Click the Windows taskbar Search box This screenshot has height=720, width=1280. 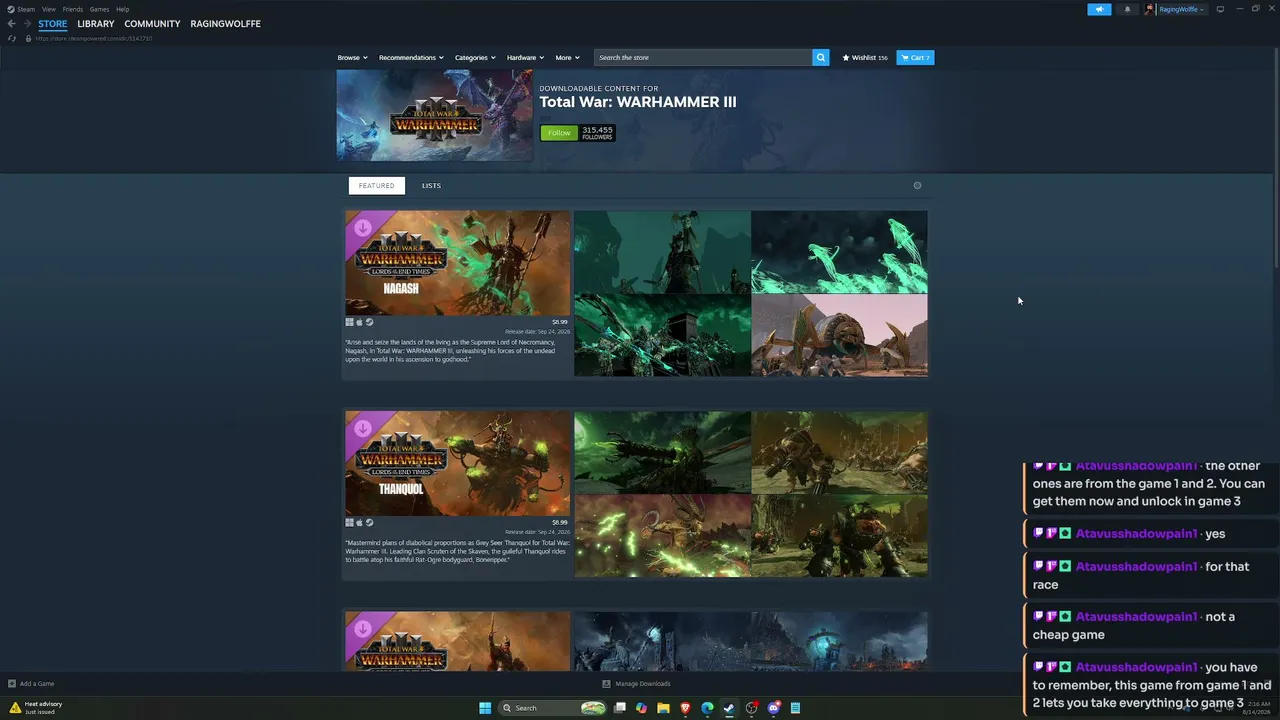[x=552, y=708]
